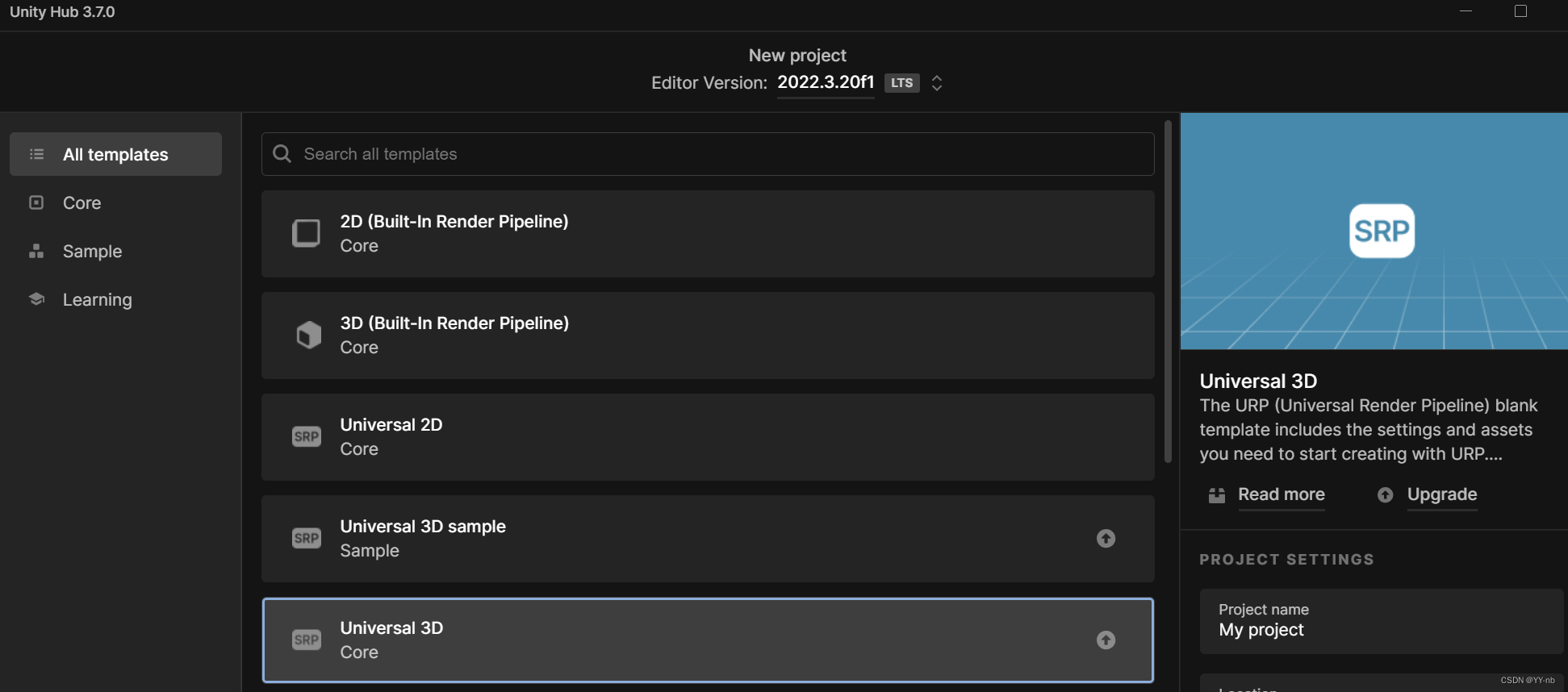Maximize the Unity Hub window
Image resolution: width=1568 pixels, height=692 pixels.
(x=1520, y=11)
